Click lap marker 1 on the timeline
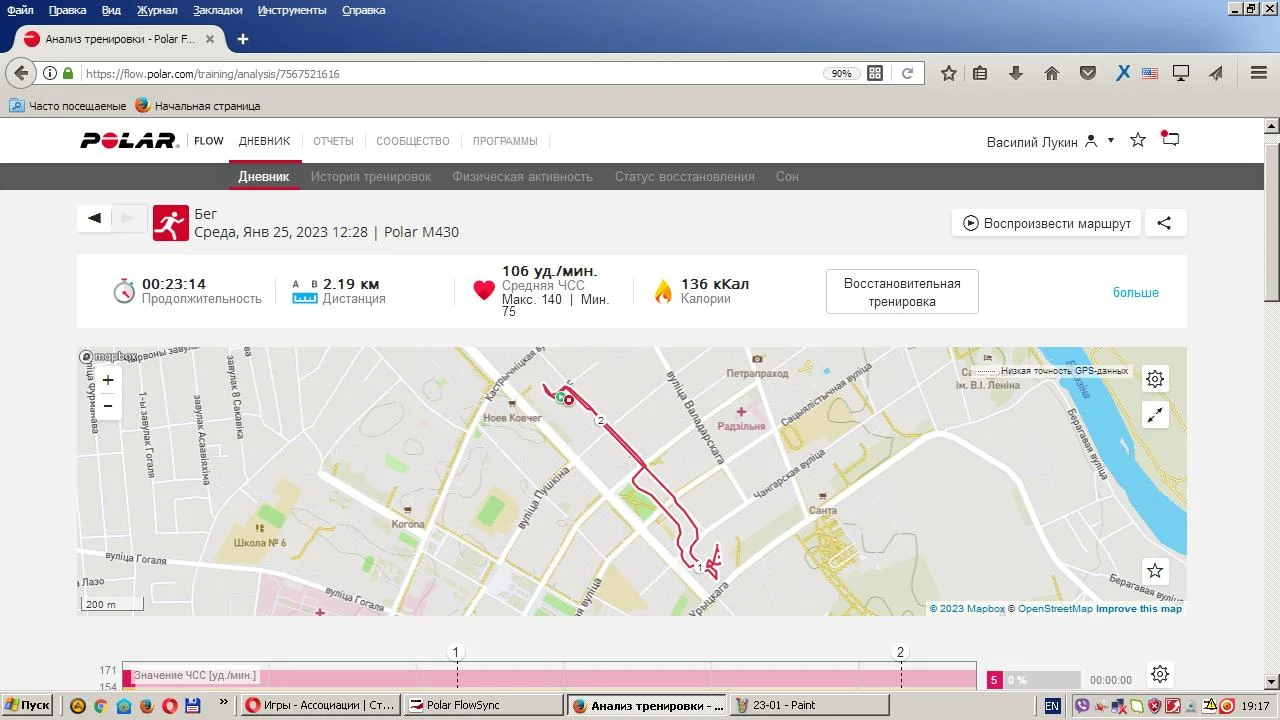 (456, 652)
